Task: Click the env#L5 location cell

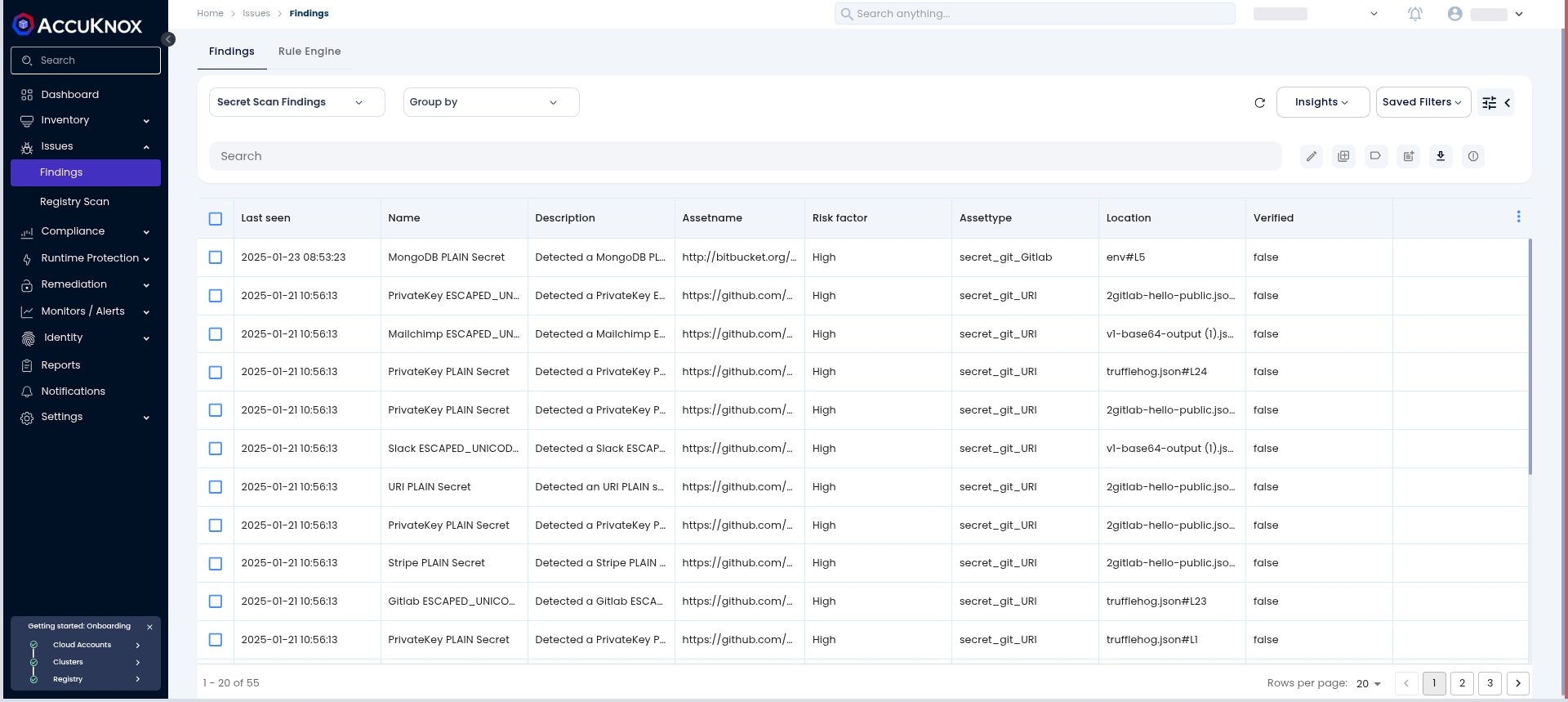Action: pyautogui.click(x=1125, y=257)
